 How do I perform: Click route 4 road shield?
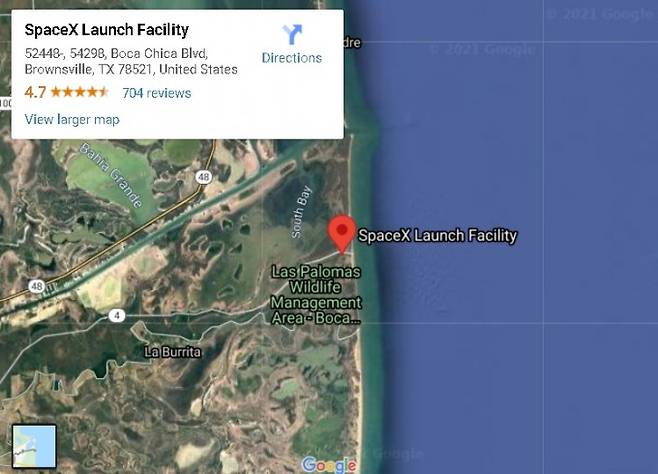pos(117,315)
